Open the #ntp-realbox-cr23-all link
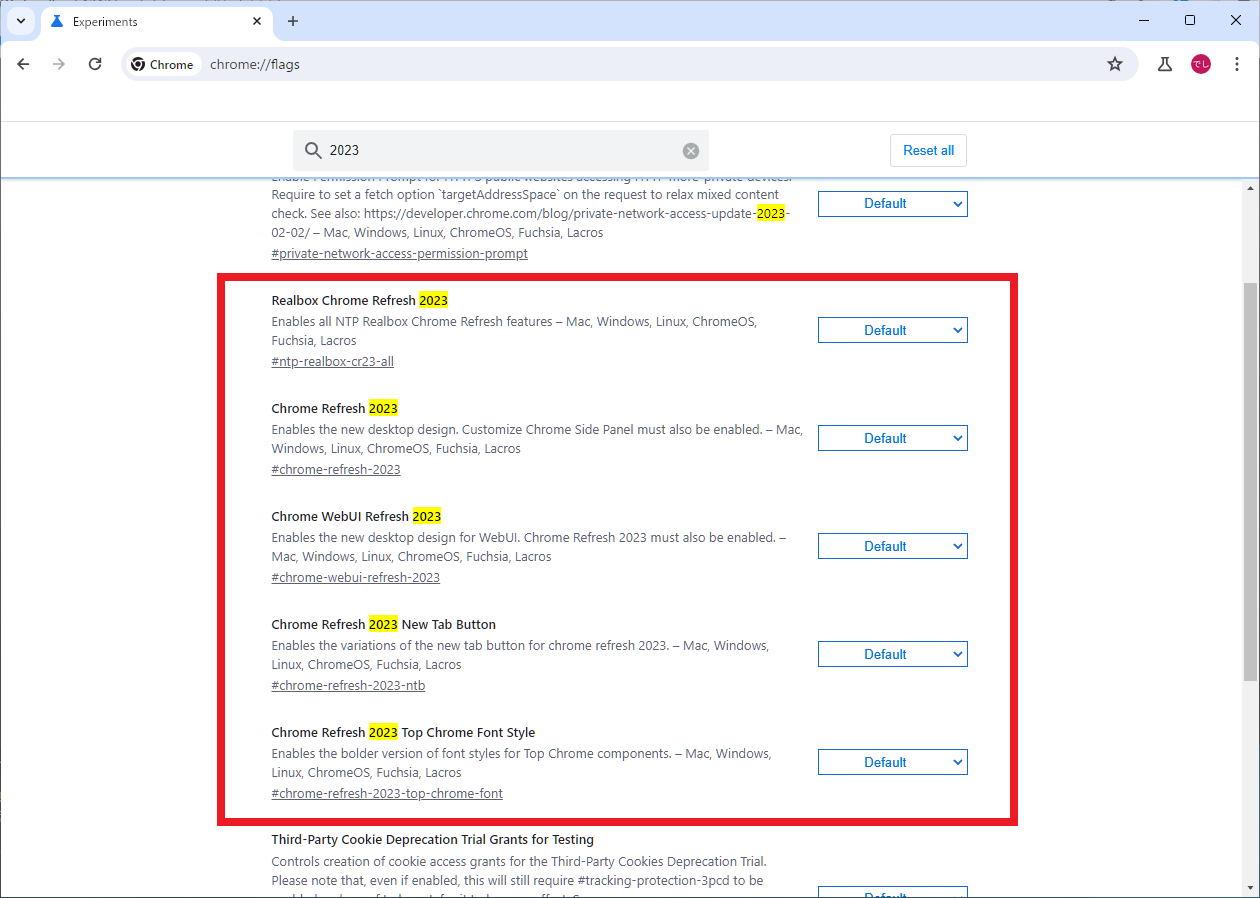This screenshot has height=898, width=1260. pos(333,362)
